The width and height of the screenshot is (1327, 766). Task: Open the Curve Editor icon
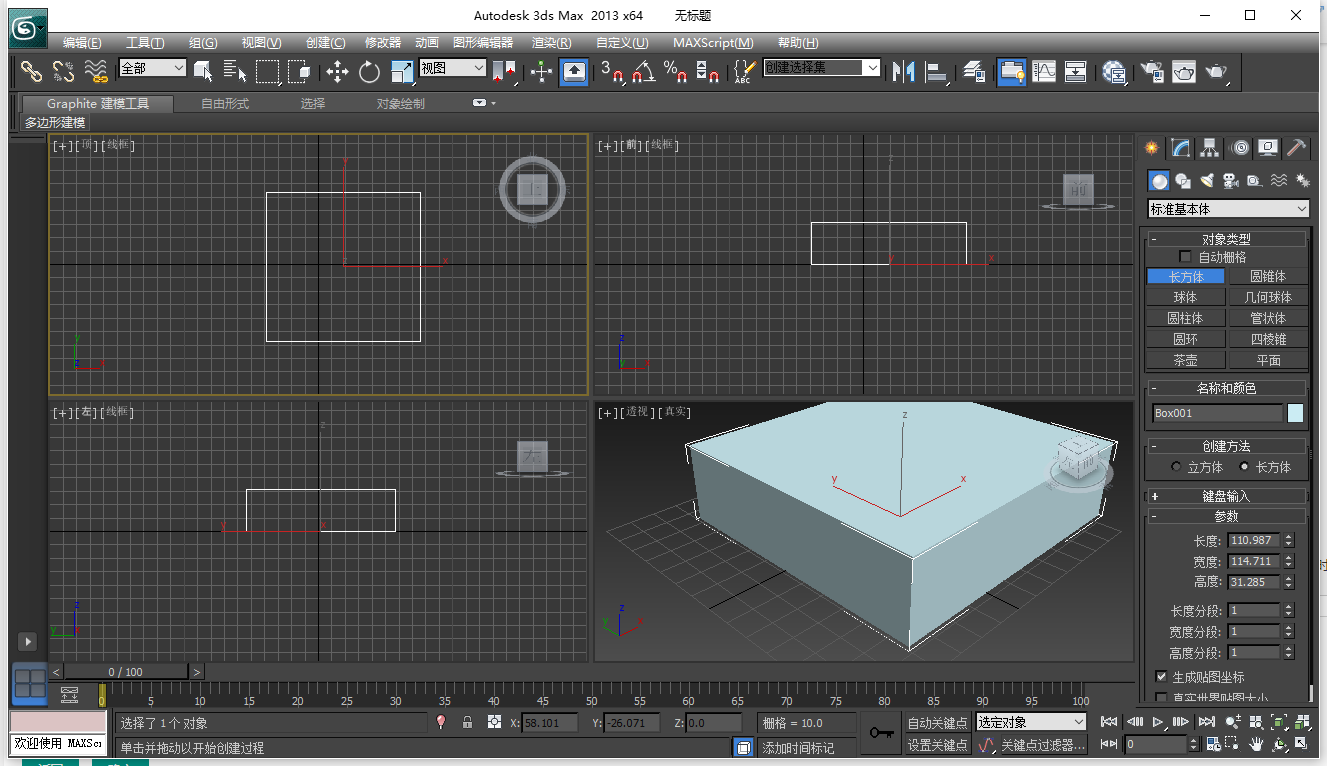[1044, 71]
